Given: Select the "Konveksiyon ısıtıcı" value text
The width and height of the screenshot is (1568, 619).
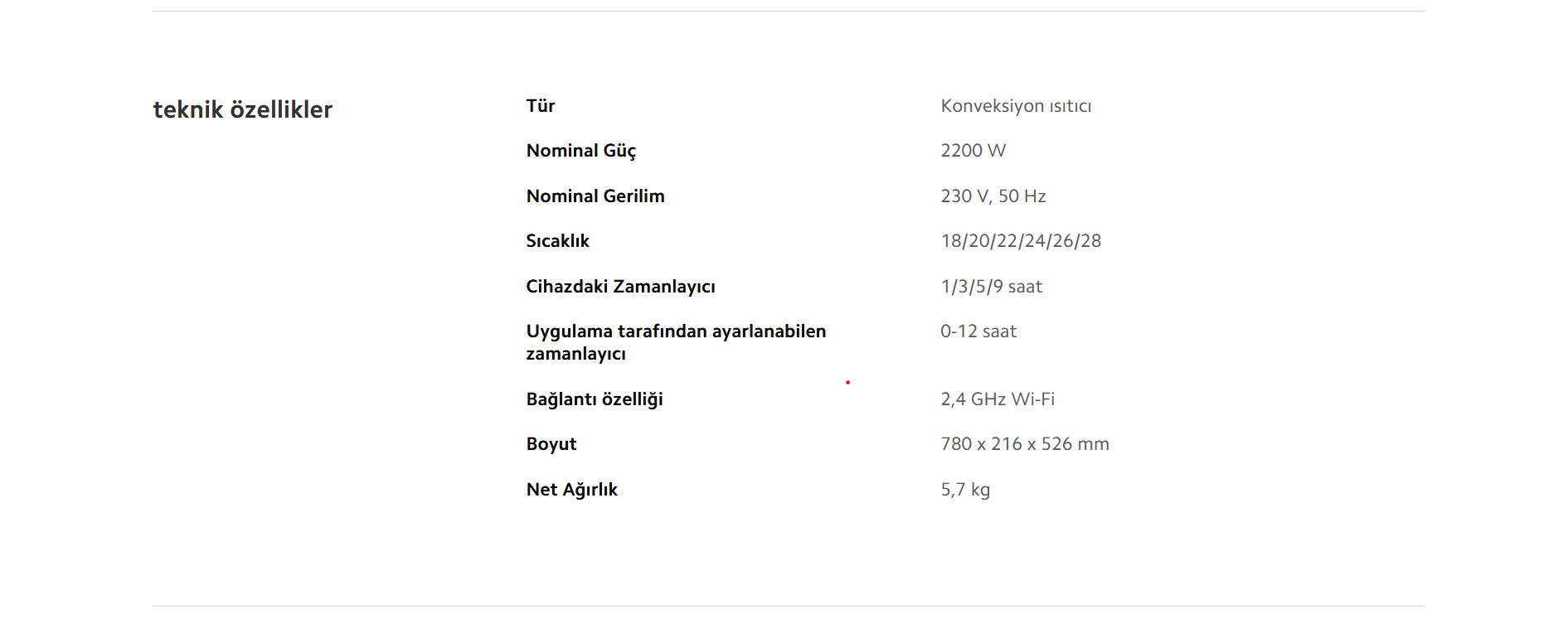Looking at the screenshot, I should click(x=1016, y=106).
